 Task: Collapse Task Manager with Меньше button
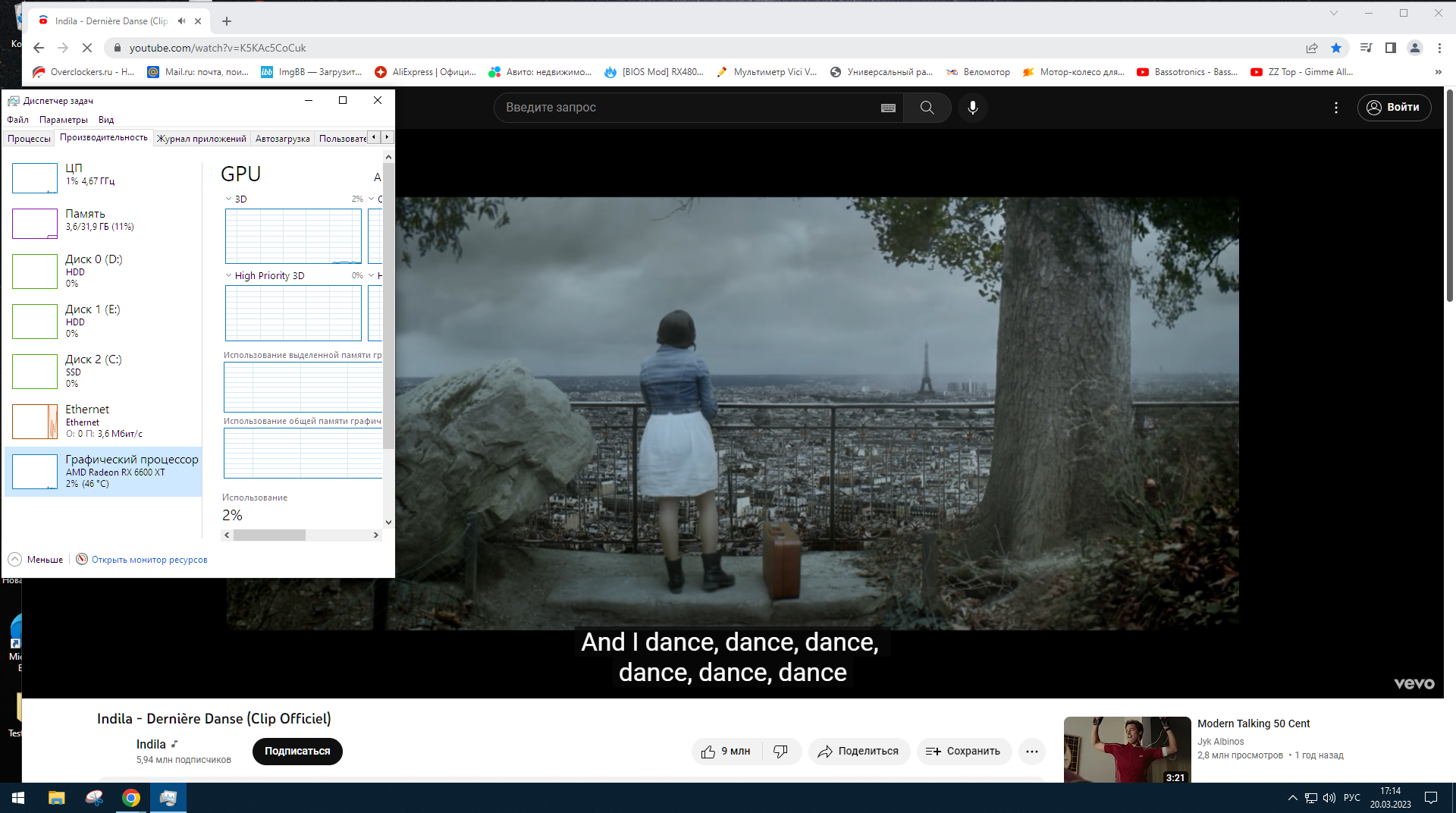pos(36,560)
